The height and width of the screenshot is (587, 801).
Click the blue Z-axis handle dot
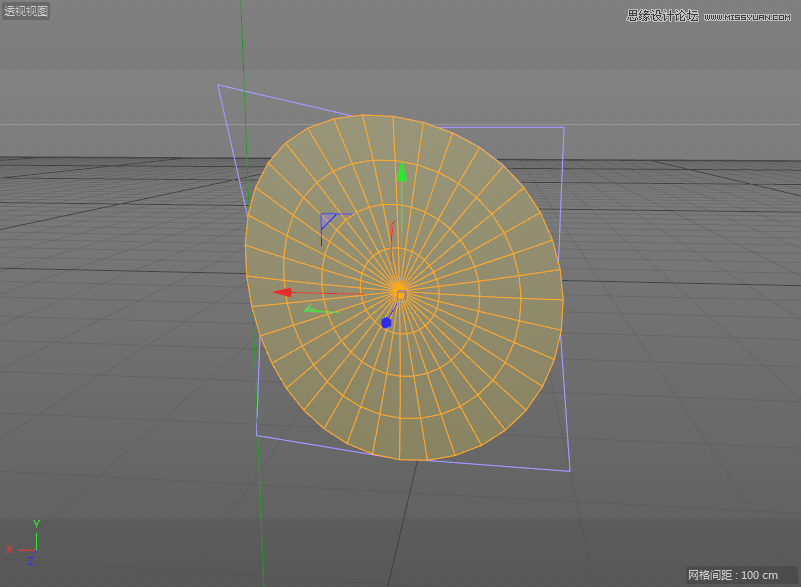386,322
